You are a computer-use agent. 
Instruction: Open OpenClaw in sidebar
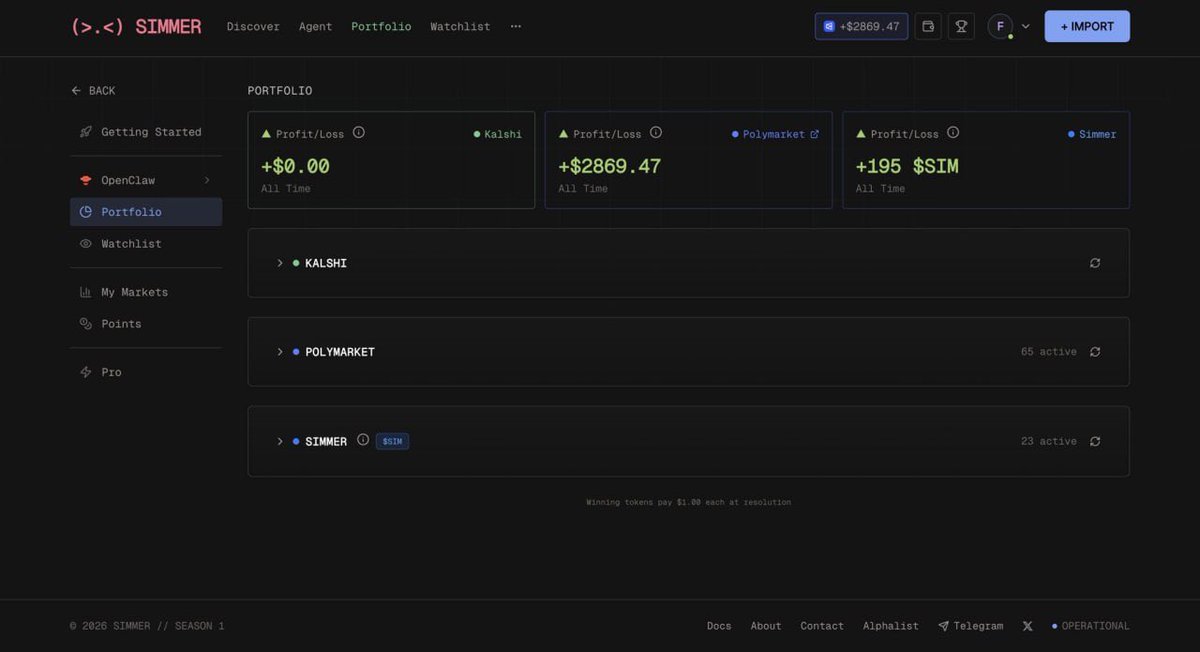146,180
